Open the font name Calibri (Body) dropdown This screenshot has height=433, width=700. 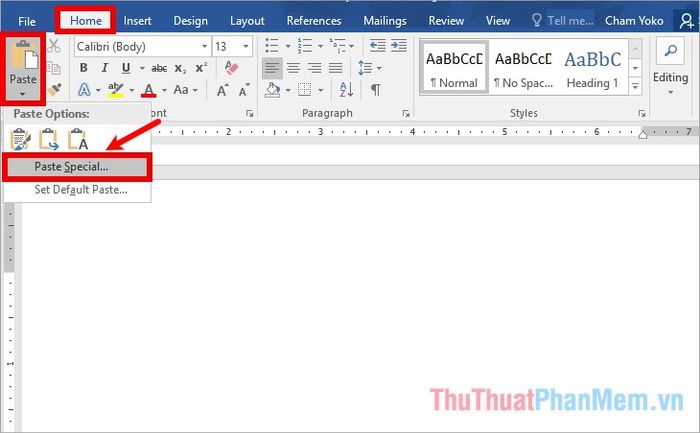(204, 46)
